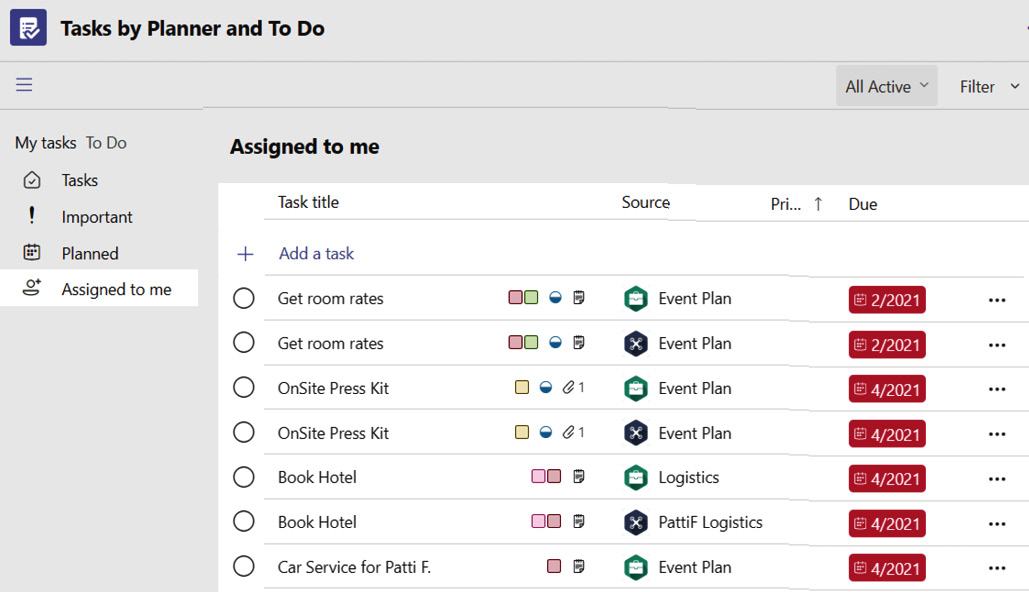The height and width of the screenshot is (592, 1029).
Task: Click attachment paperclip on OnSite Press Kit green-source row
Action: pyautogui.click(x=568, y=387)
